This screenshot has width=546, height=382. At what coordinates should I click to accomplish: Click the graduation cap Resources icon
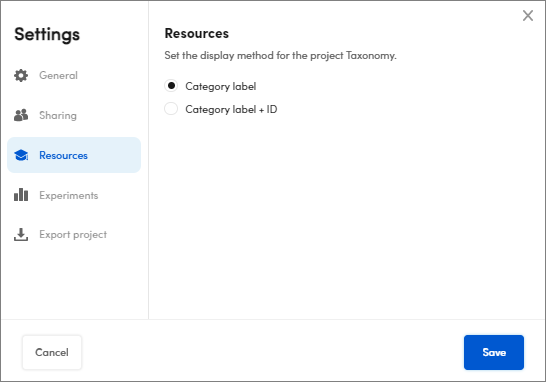(21, 155)
